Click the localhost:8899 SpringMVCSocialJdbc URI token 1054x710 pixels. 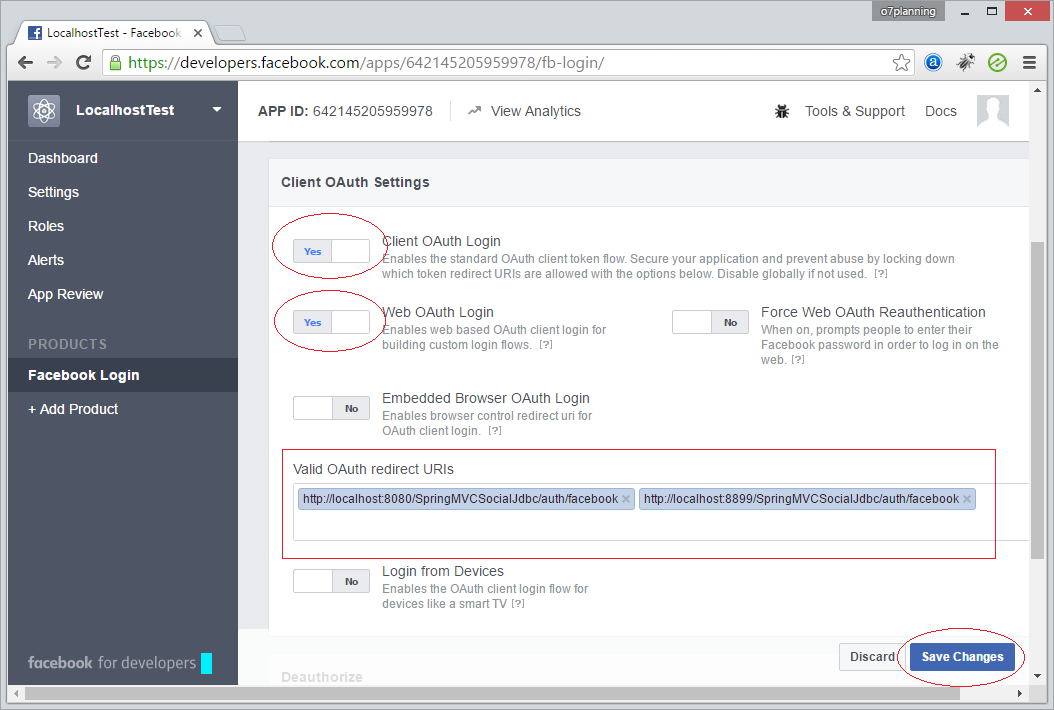(807, 499)
